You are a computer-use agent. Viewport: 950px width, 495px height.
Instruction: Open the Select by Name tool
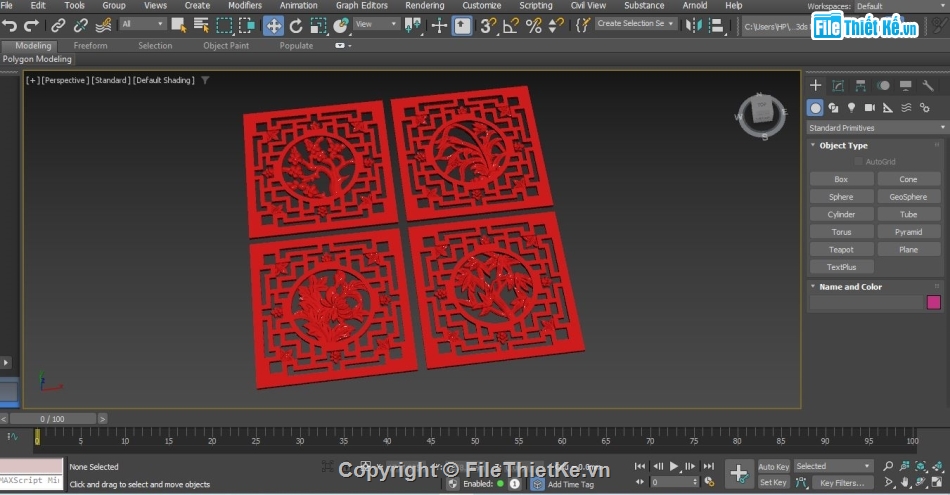point(201,25)
